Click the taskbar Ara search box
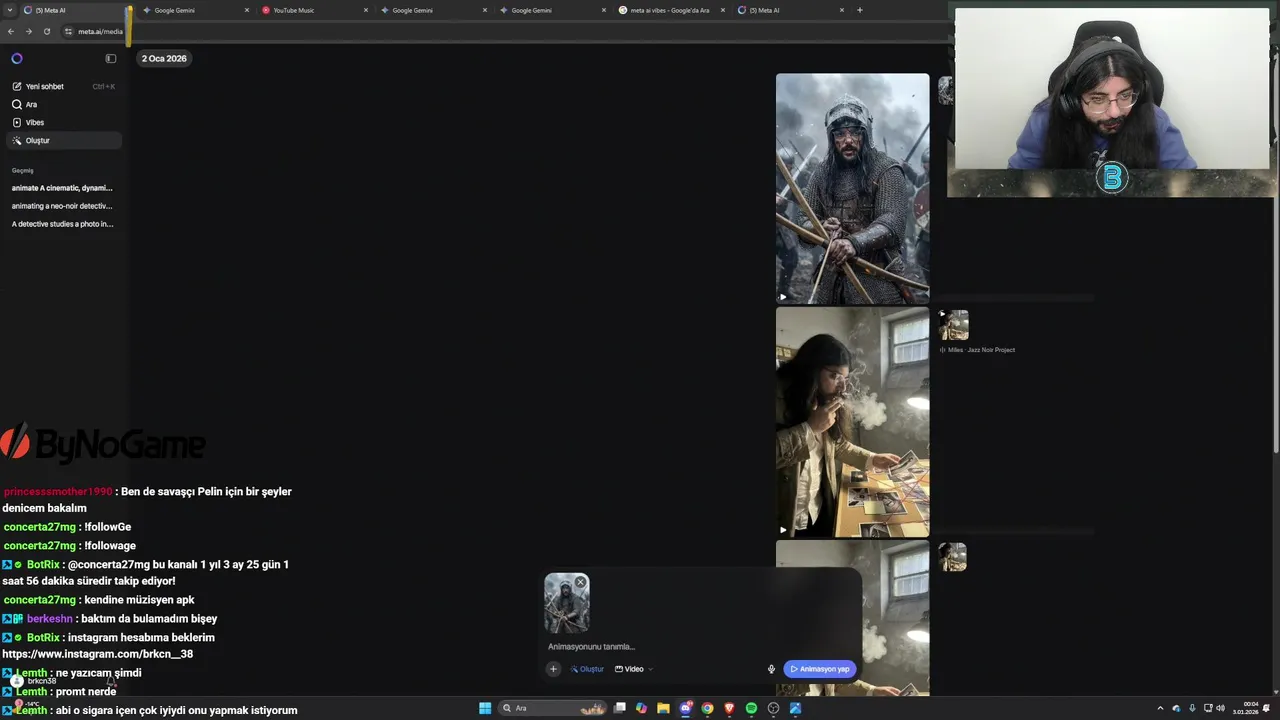The image size is (1280, 720). (x=553, y=708)
